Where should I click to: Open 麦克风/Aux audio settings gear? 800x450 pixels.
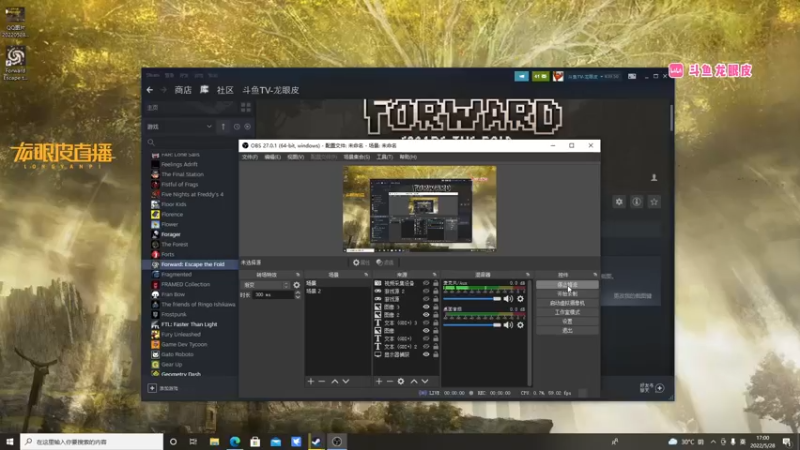pyautogui.click(x=520, y=298)
